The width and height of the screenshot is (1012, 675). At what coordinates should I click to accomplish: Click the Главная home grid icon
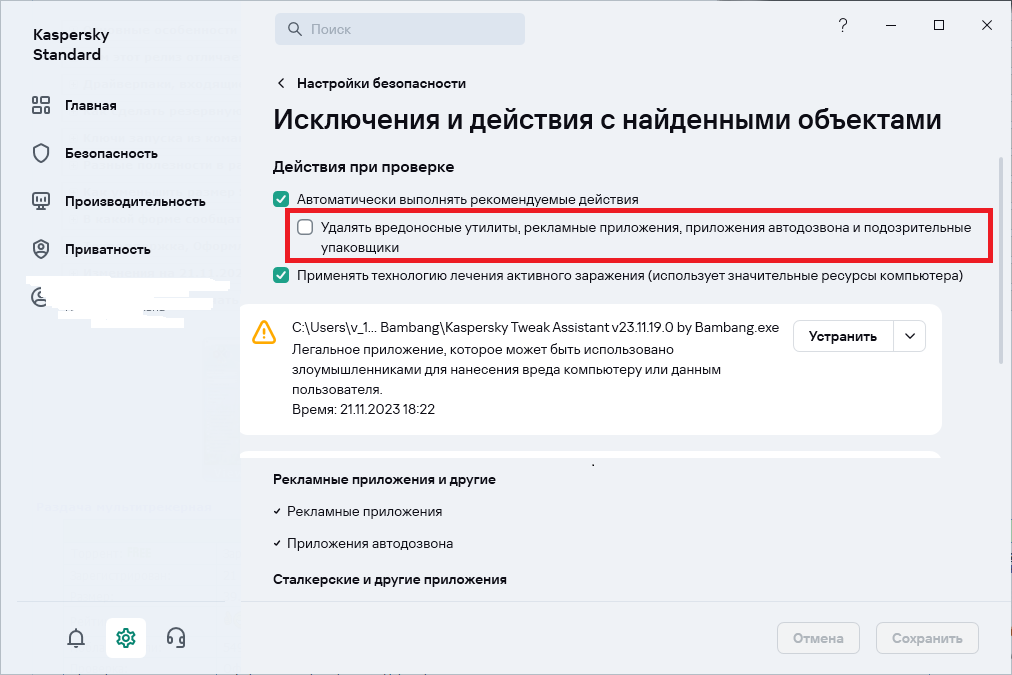[41, 105]
